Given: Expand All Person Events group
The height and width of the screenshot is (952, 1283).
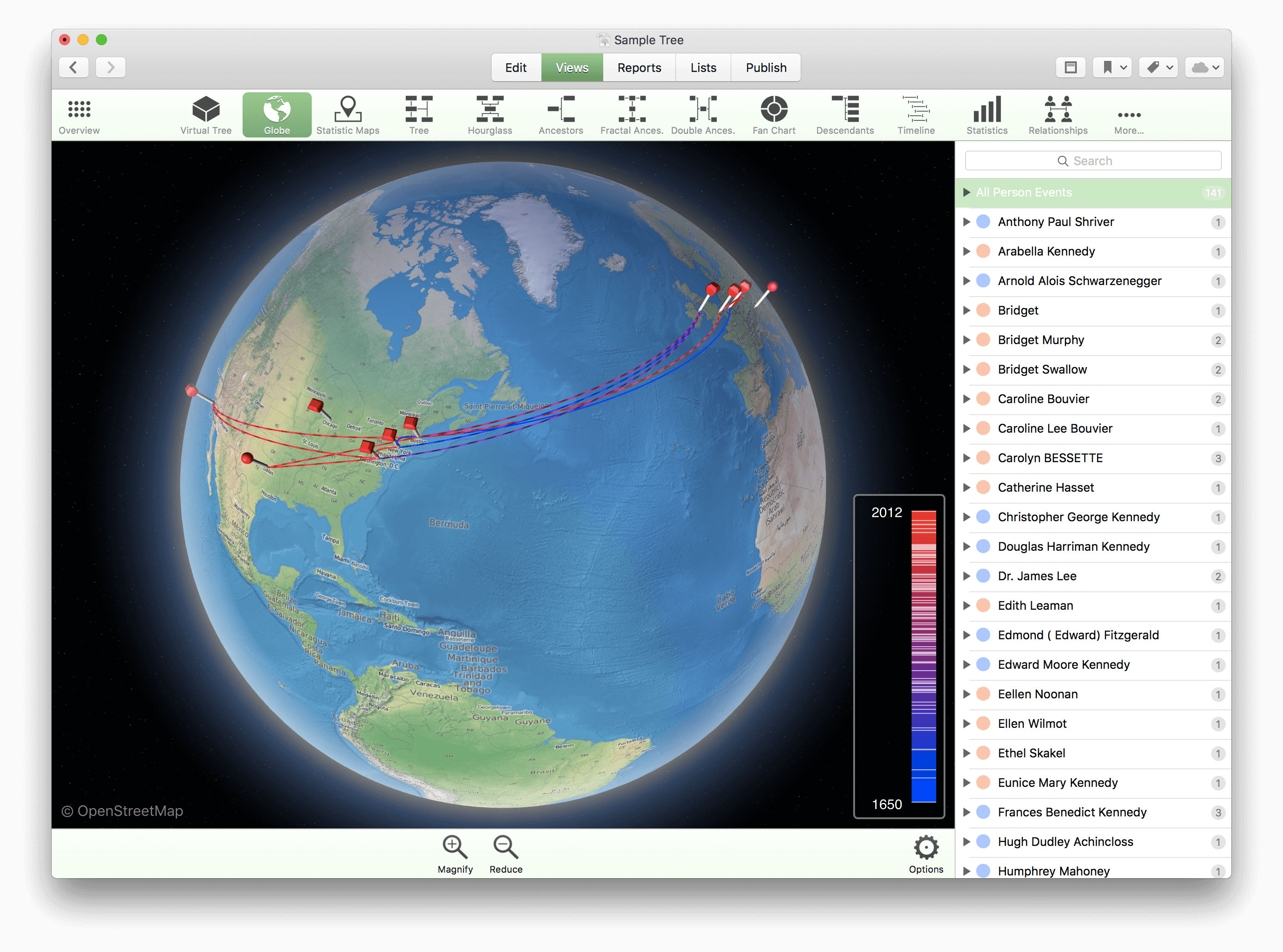Looking at the screenshot, I should pyautogui.click(x=967, y=192).
